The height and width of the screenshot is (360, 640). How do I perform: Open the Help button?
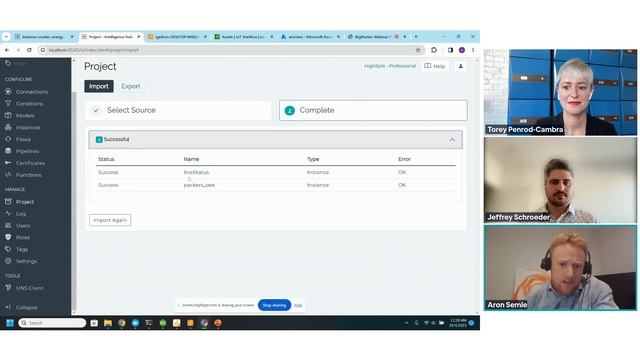click(435, 66)
